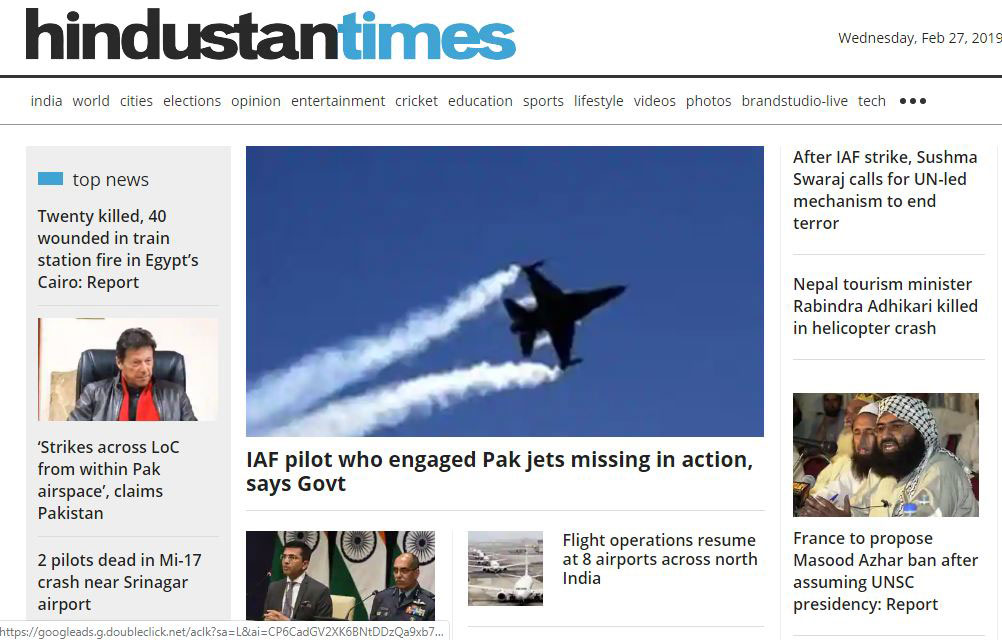Image resolution: width=1002 pixels, height=640 pixels.
Task: Open the Masood Azhar press conference photo
Action: pyautogui.click(x=886, y=455)
